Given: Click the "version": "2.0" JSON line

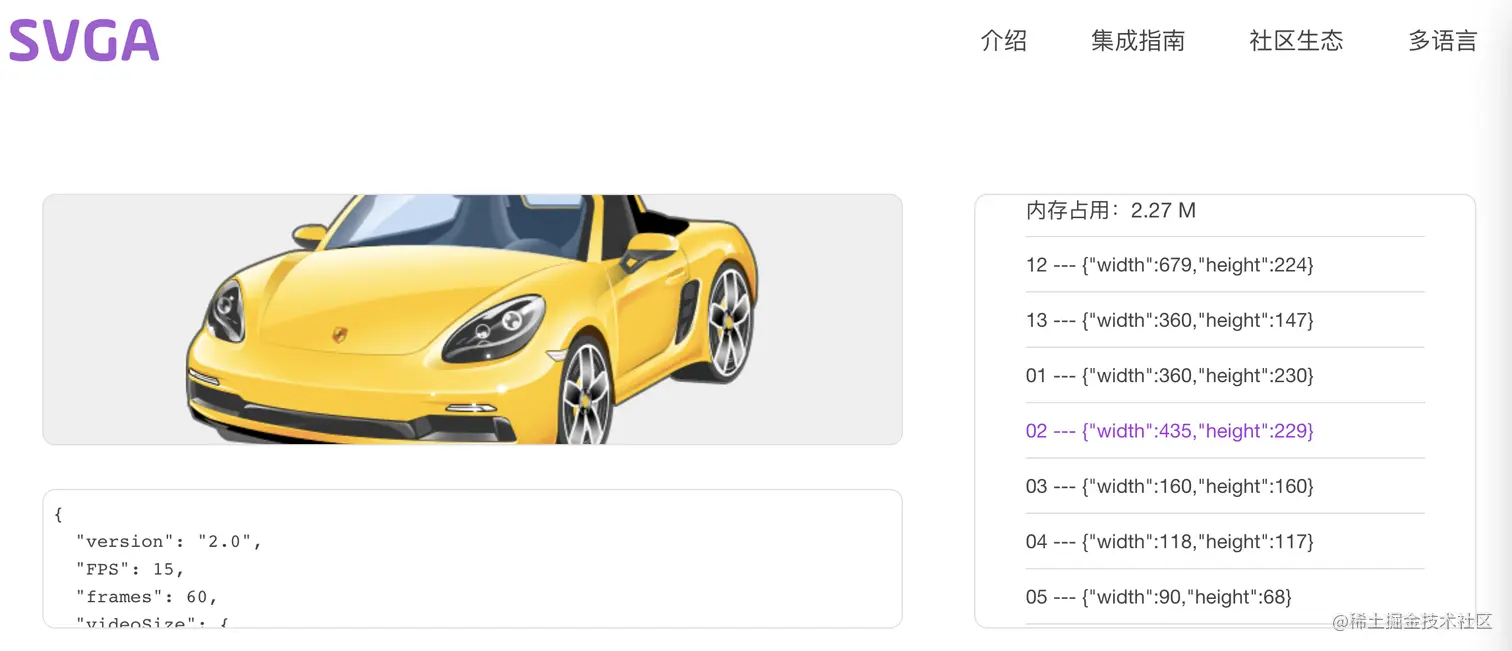Looking at the screenshot, I should [169, 541].
